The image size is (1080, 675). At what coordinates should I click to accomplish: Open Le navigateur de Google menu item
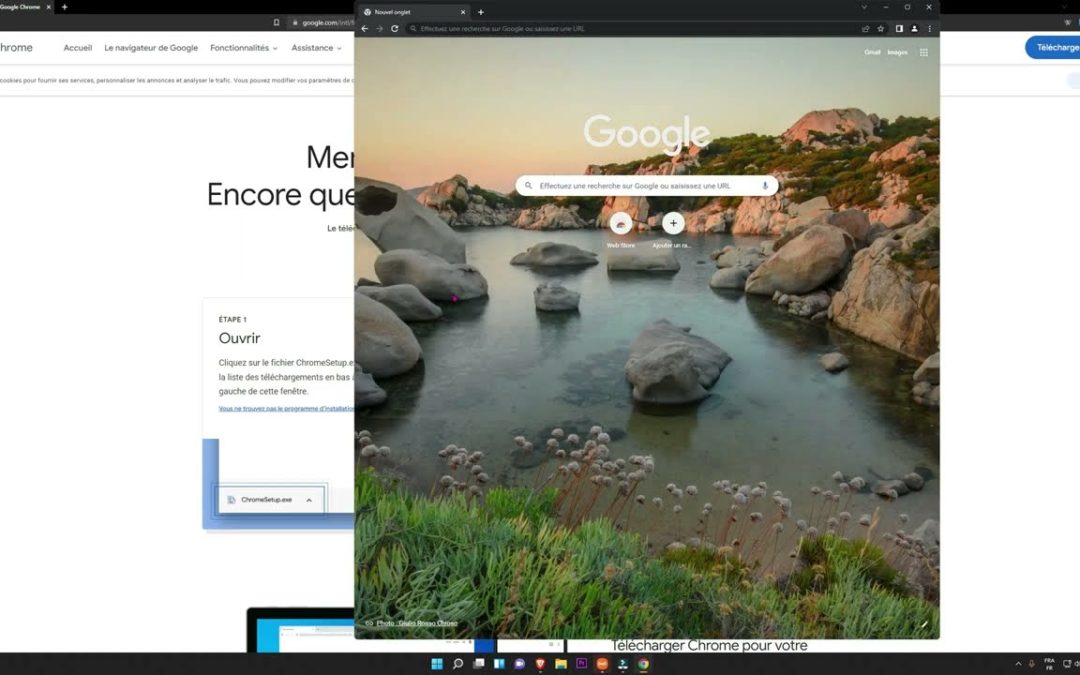[x=151, y=48]
